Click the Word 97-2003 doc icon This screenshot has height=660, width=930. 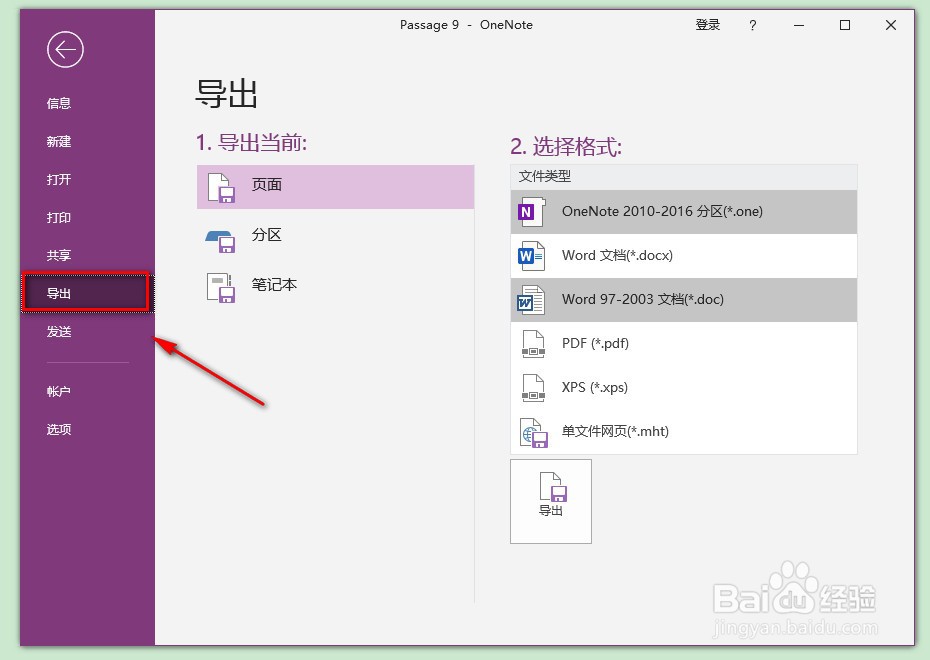click(x=531, y=300)
